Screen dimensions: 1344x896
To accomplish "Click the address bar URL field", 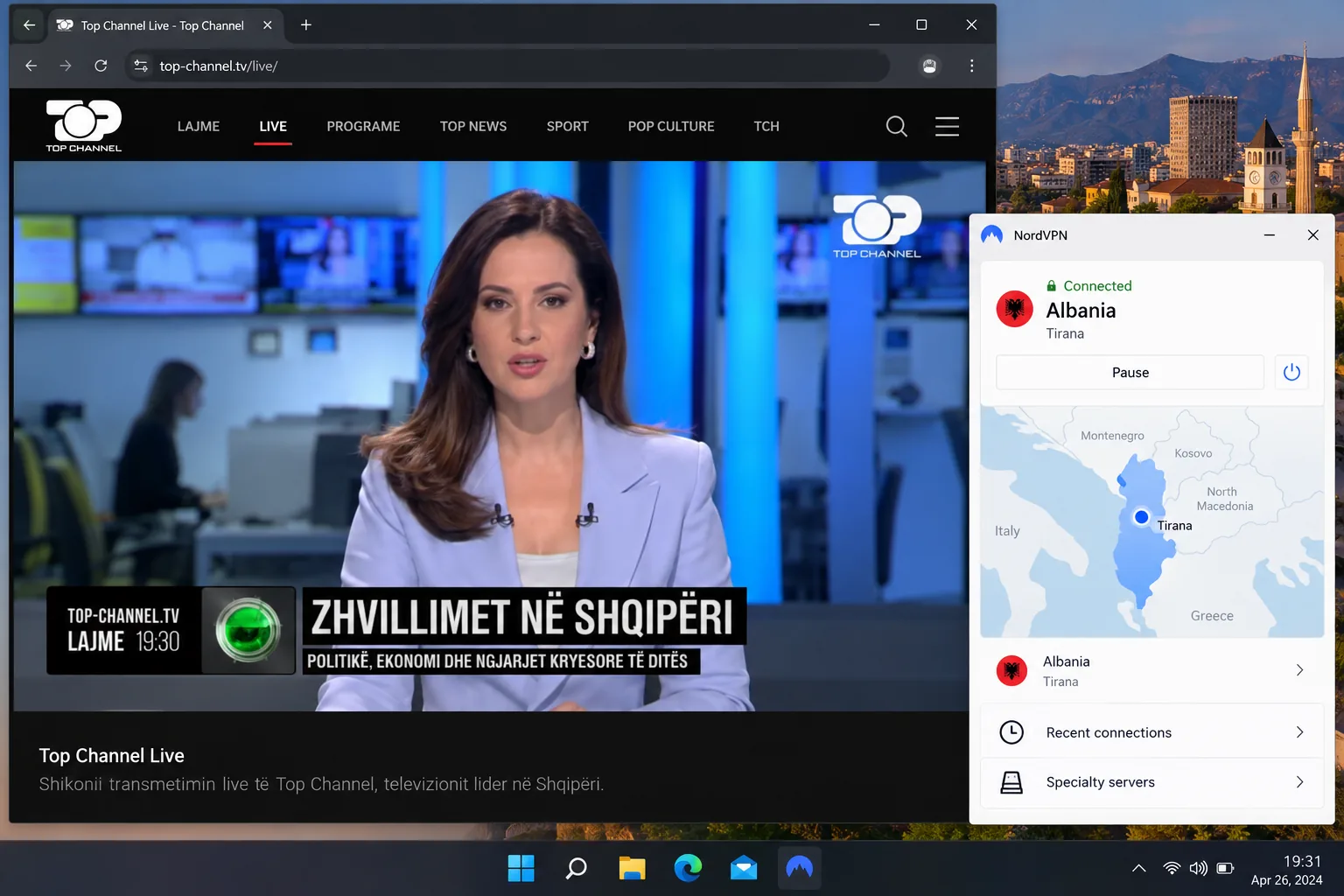I will click(507, 66).
